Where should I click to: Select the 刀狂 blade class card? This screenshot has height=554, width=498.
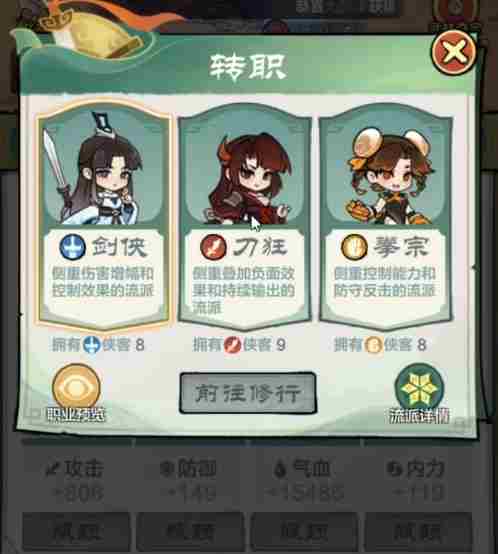(x=245, y=216)
